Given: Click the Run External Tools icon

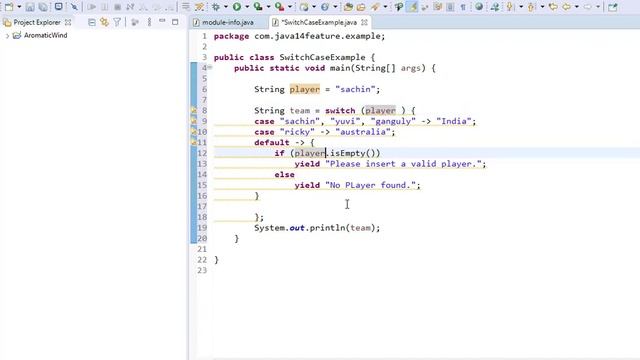Looking at the screenshot, I should tap(280, 7).
